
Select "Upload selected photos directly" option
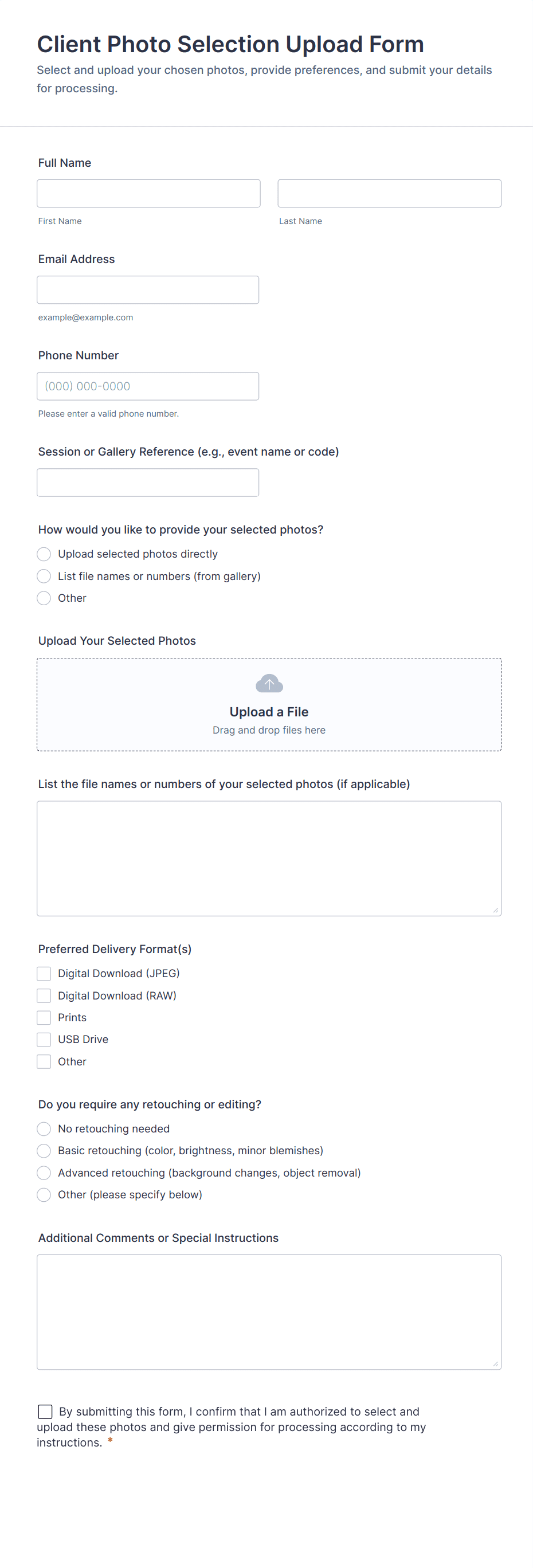coord(44,554)
